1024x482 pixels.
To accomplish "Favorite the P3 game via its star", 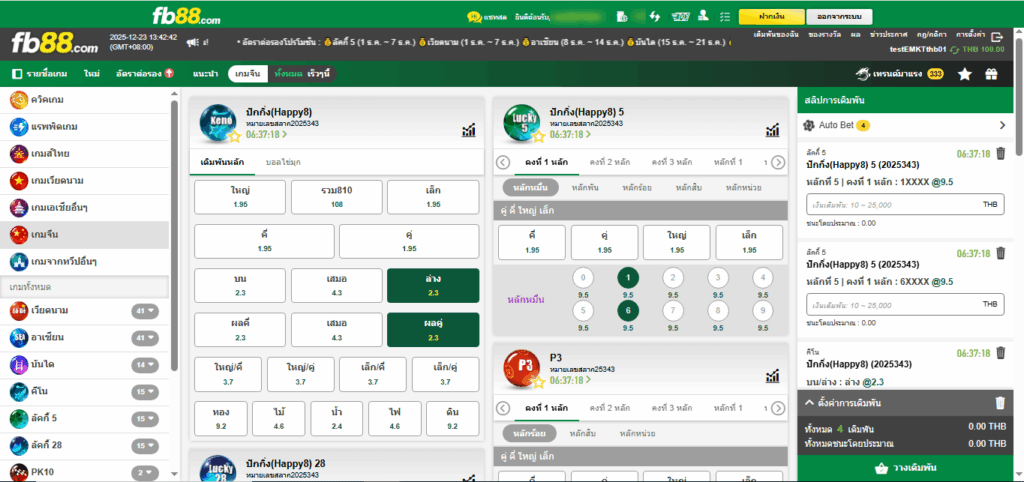I will click(538, 381).
